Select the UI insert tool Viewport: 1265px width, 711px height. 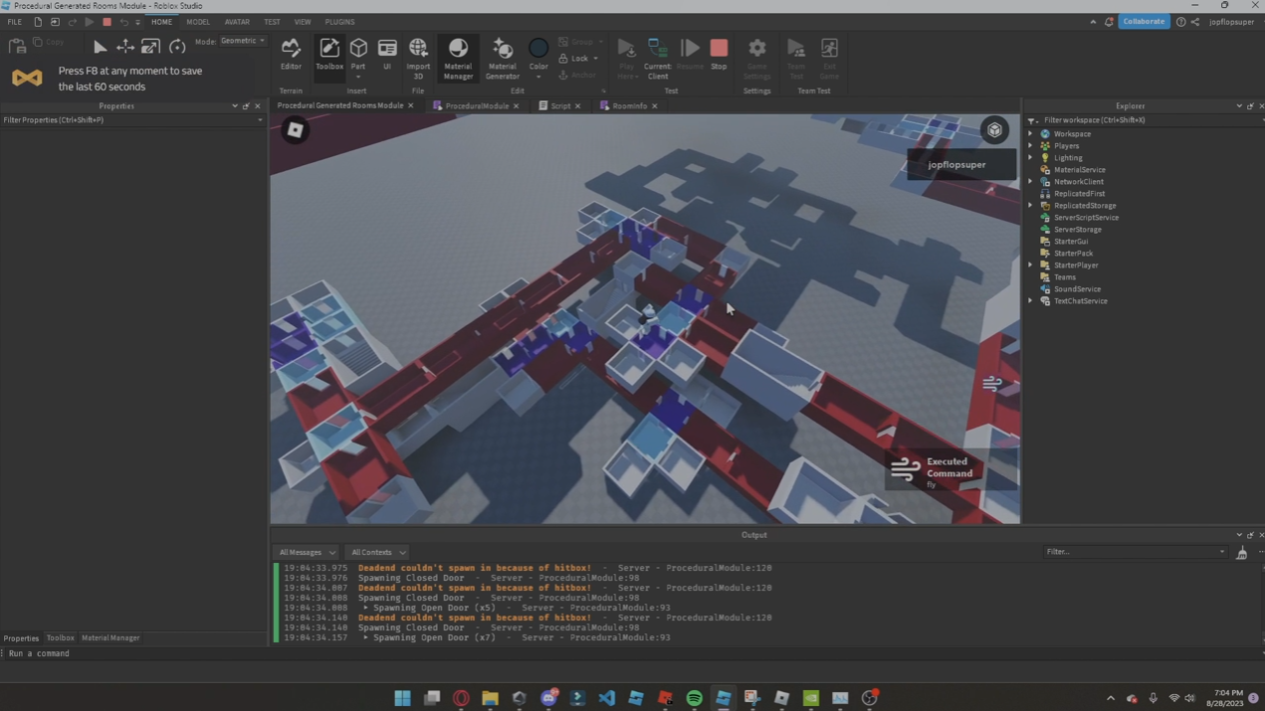coord(386,55)
